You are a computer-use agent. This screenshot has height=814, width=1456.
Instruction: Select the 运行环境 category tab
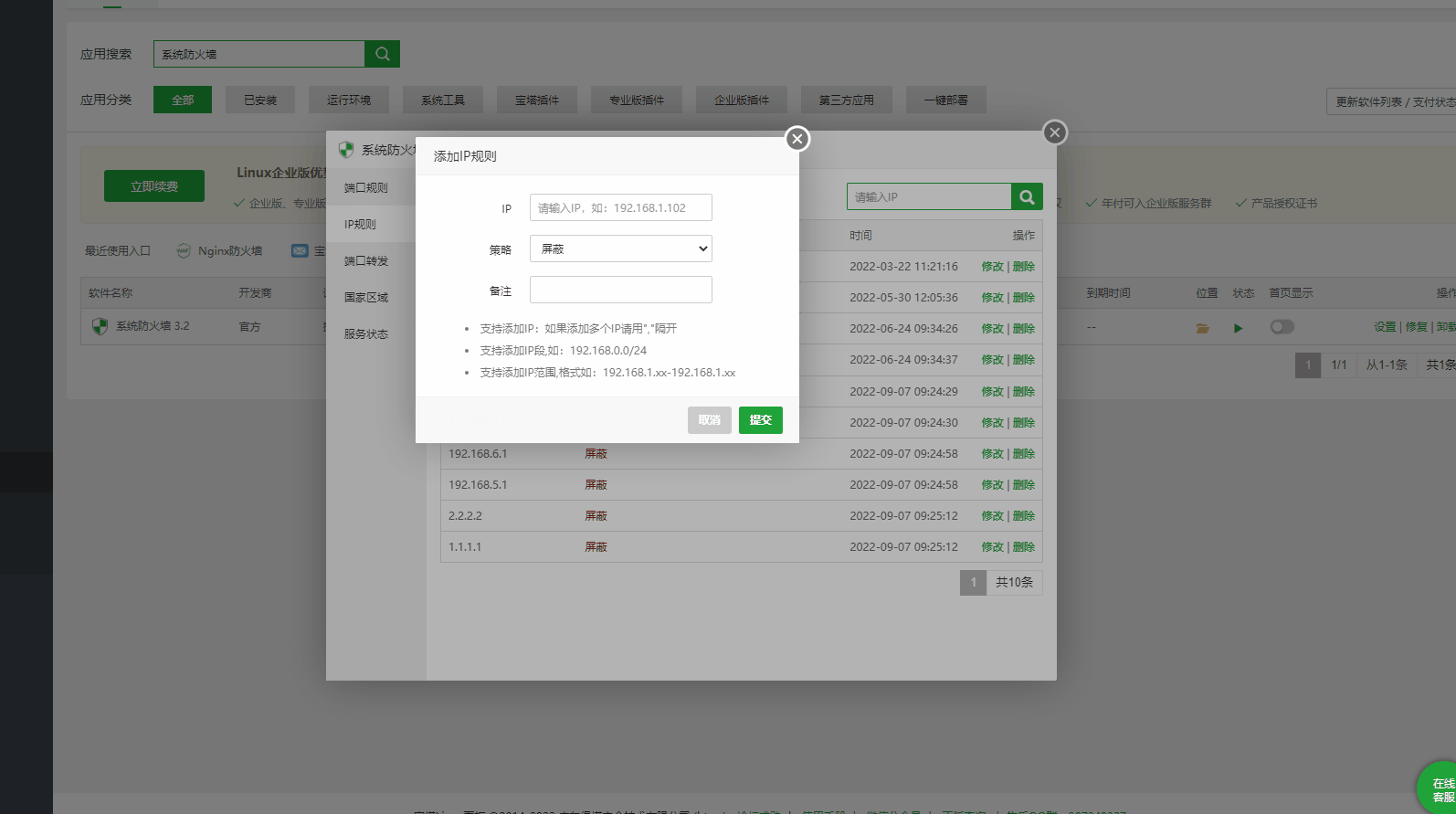pyautogui.click(x=349, y=100)
